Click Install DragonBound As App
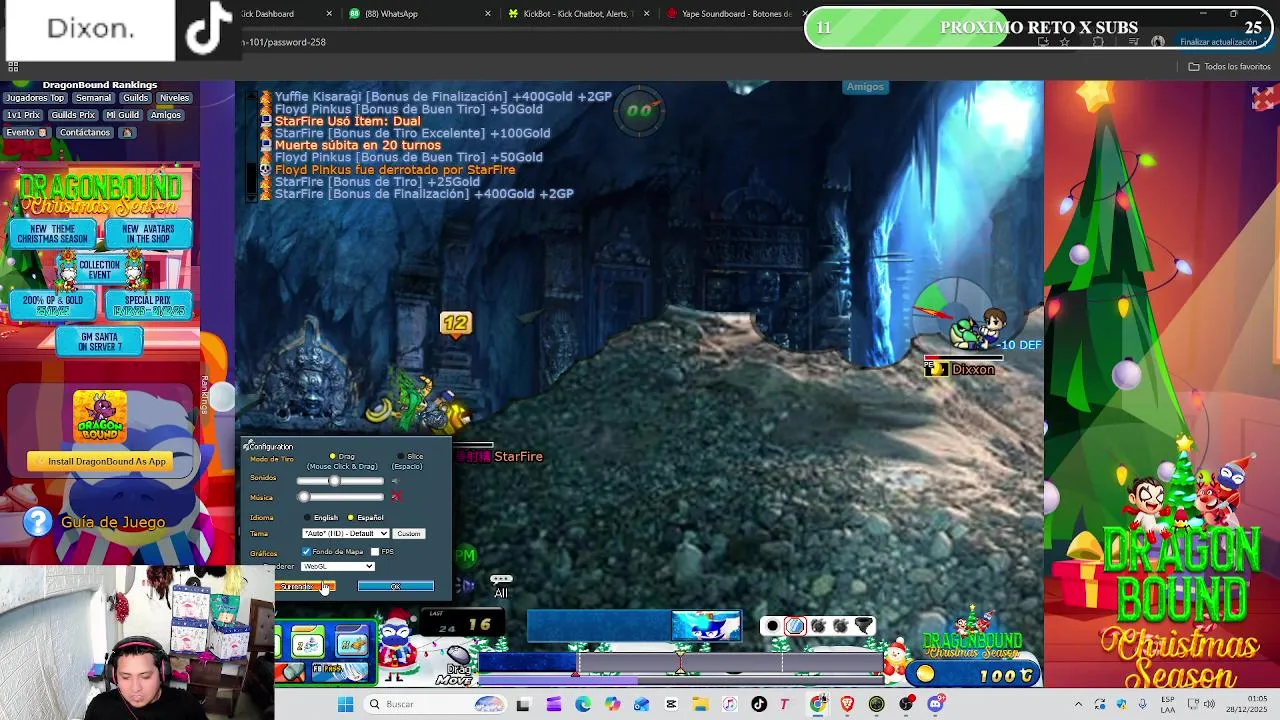The height and width of the screenshot is (720, 1280). [100, 462]
